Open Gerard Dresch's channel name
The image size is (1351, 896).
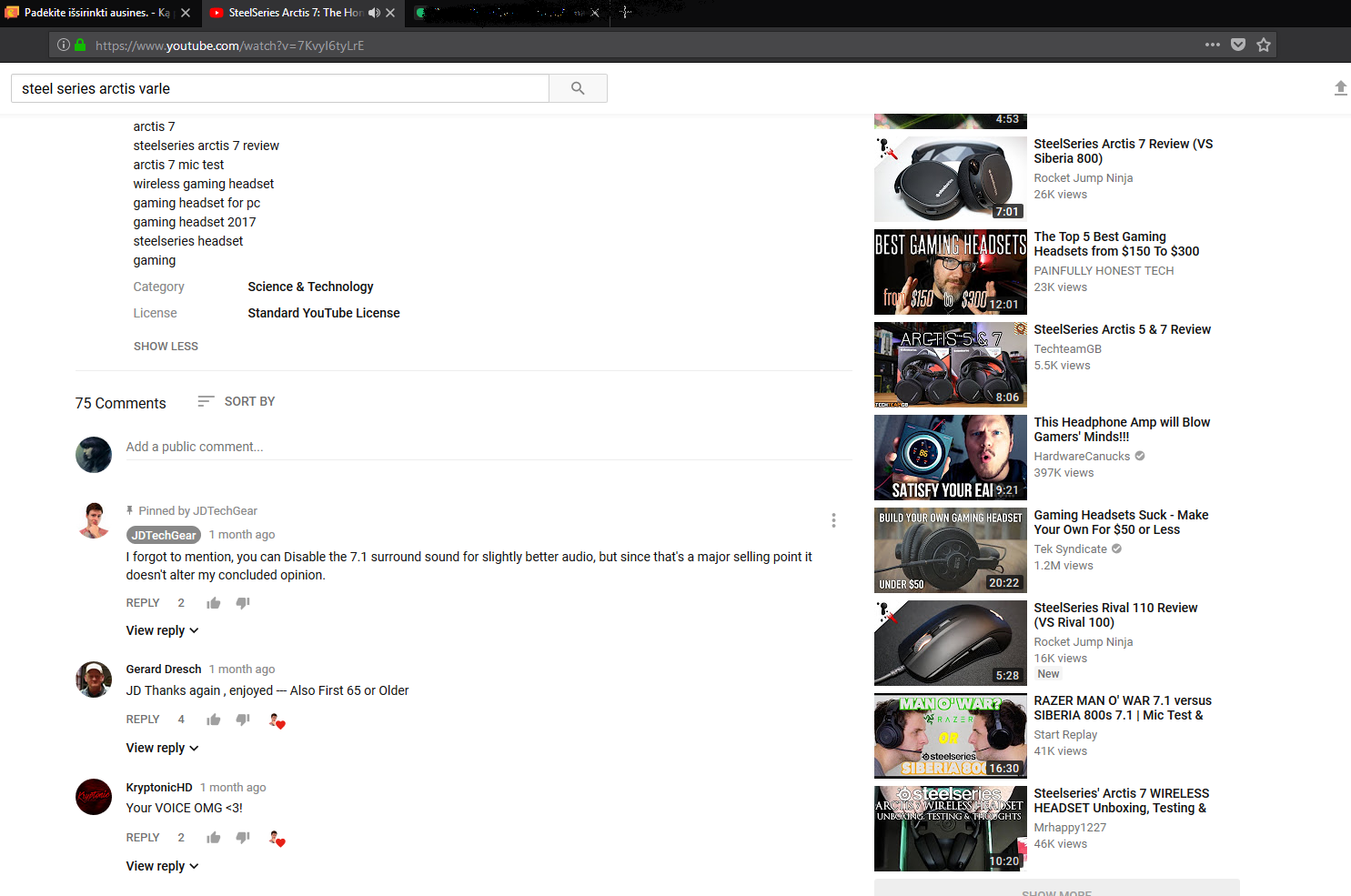(x=164, y=669)
